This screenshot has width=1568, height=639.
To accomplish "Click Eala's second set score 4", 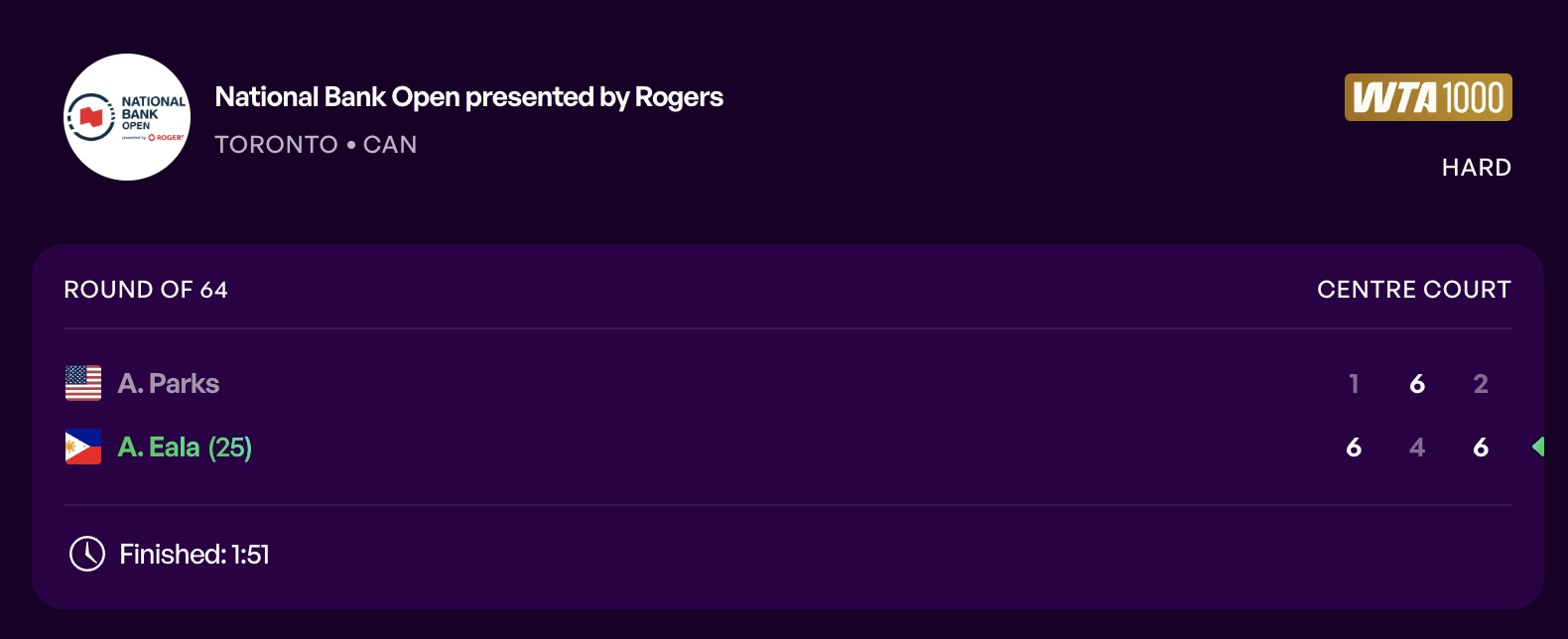I will (1417, 447).
